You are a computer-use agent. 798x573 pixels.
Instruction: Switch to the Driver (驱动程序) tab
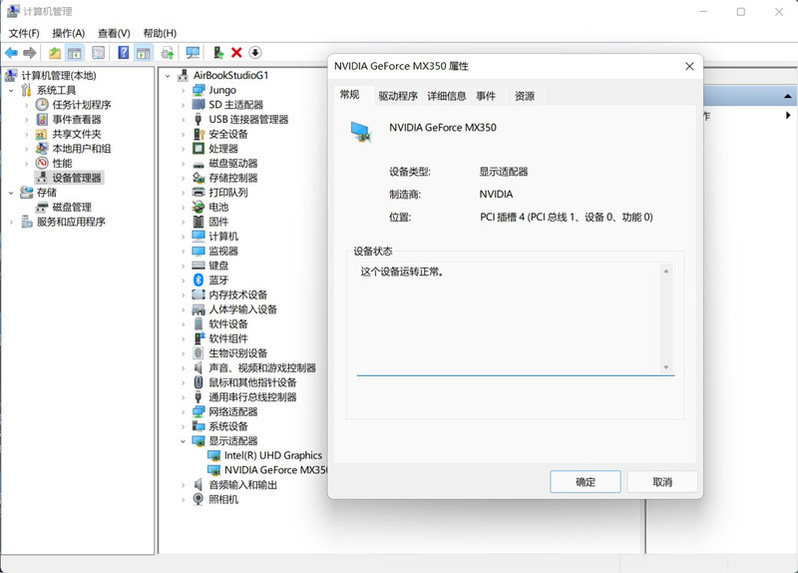tap(398, 96)
